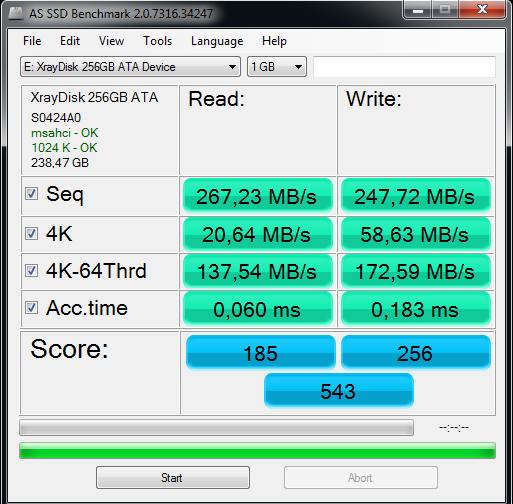Open the Language menu
This screenshot has height=504, width=513.
tap(217, 41)
